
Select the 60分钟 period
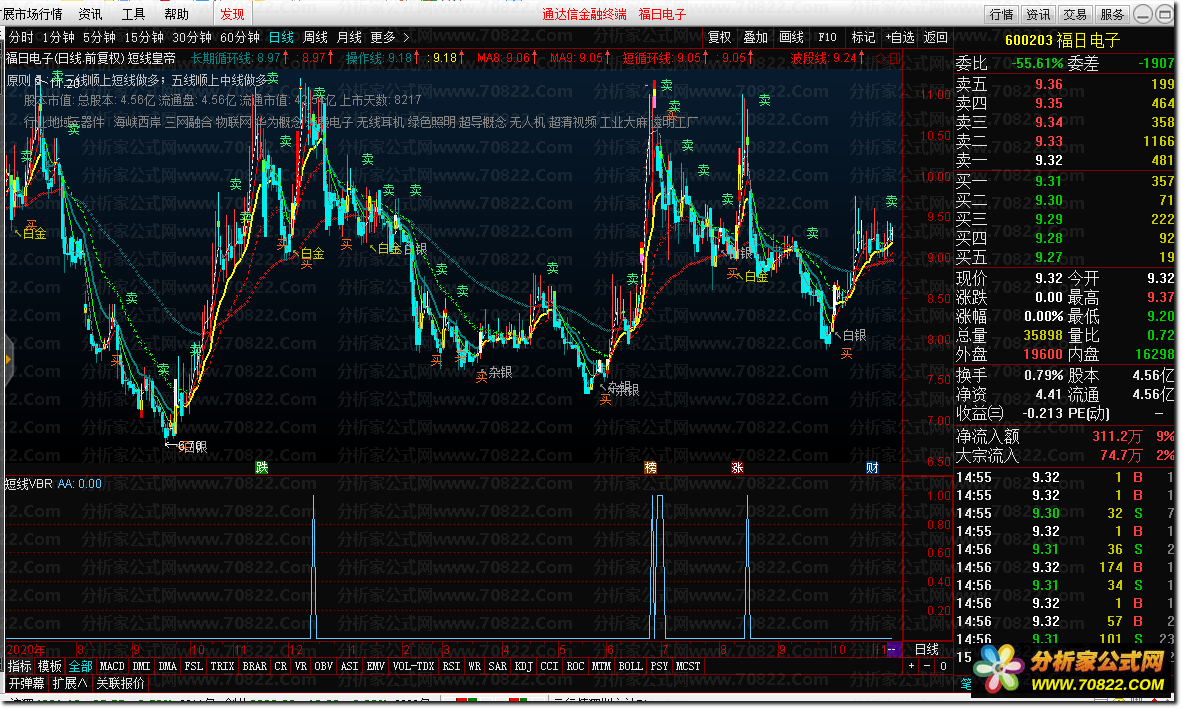240,37
